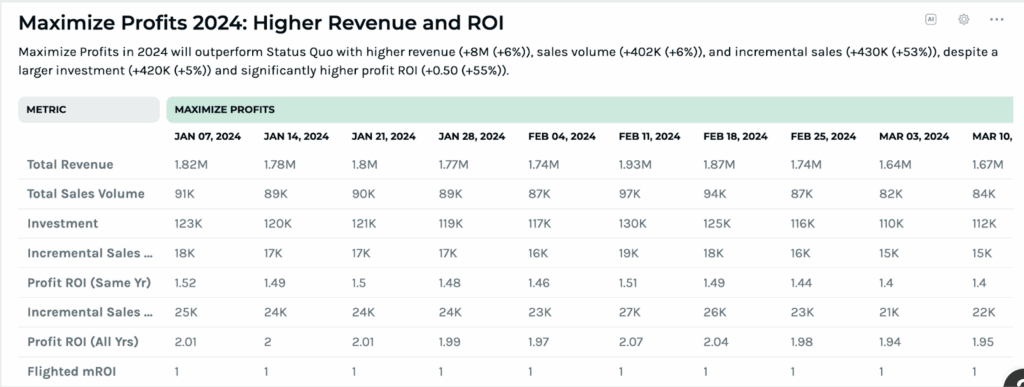Click incremental sales cell 27K for Feb 11
The image size is (1024, 387).
click(630, 313)
